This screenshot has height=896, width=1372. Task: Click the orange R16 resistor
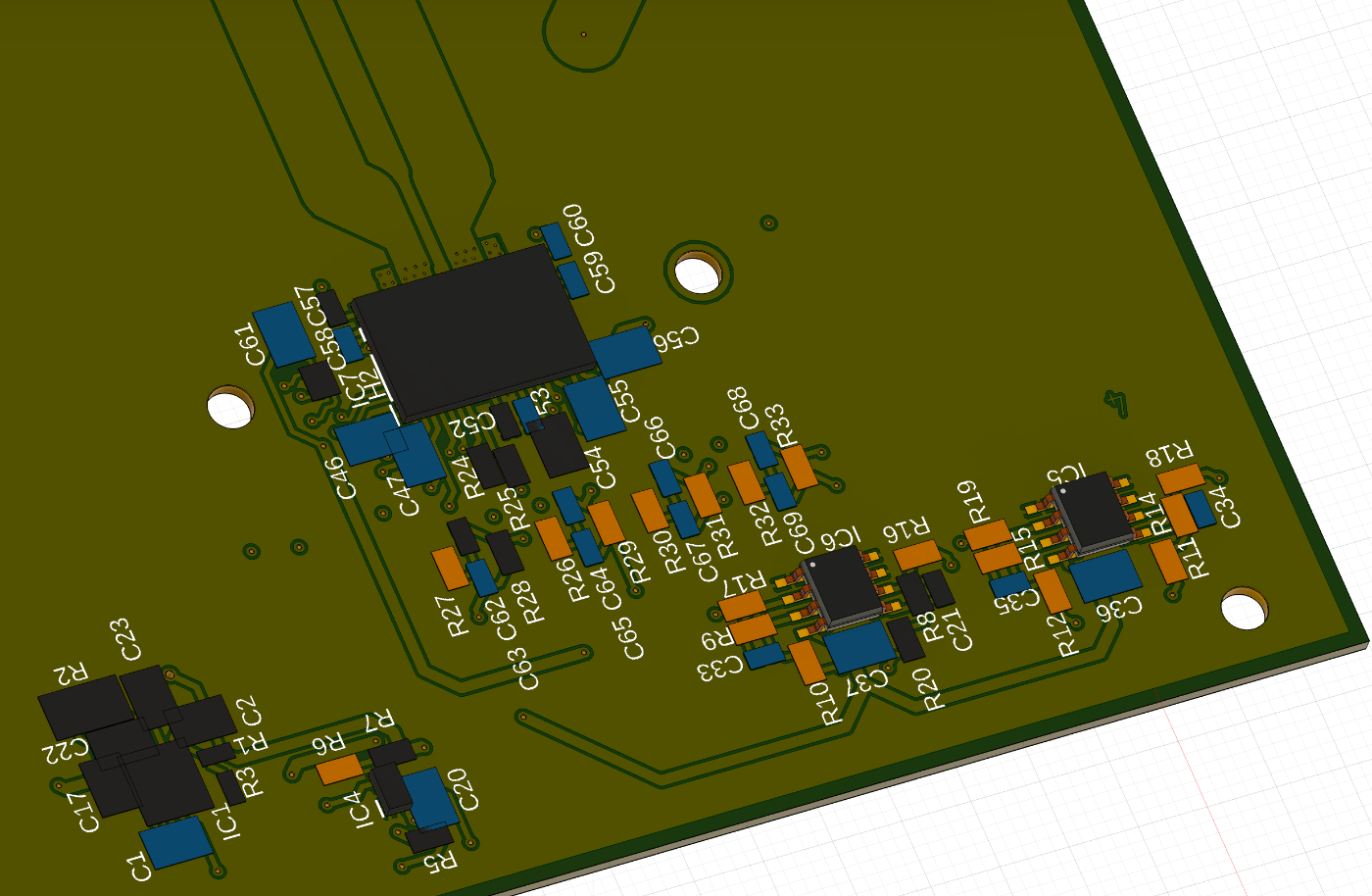click(918, 556)
